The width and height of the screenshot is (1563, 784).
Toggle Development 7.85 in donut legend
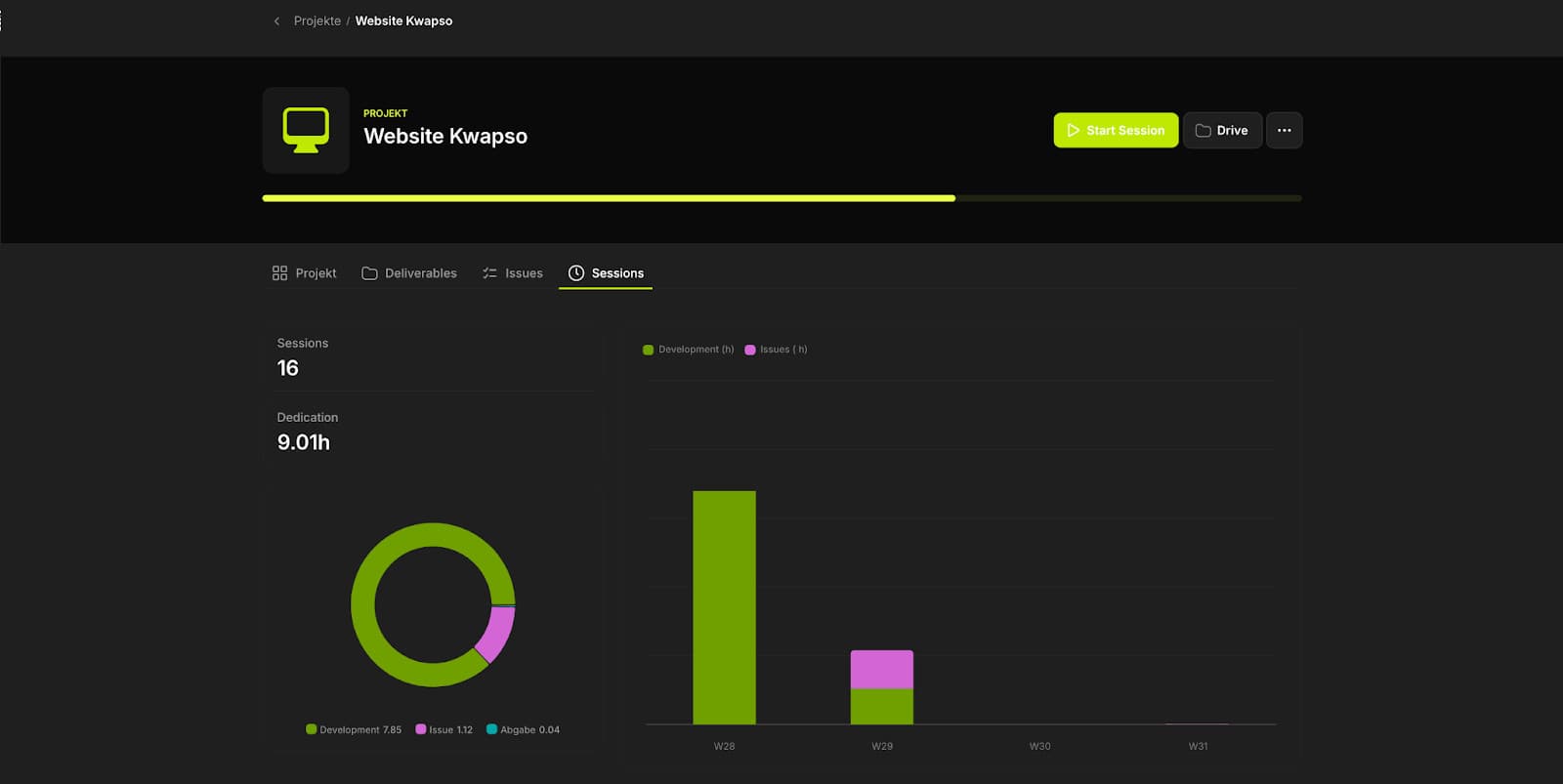[x=354, y=729]
